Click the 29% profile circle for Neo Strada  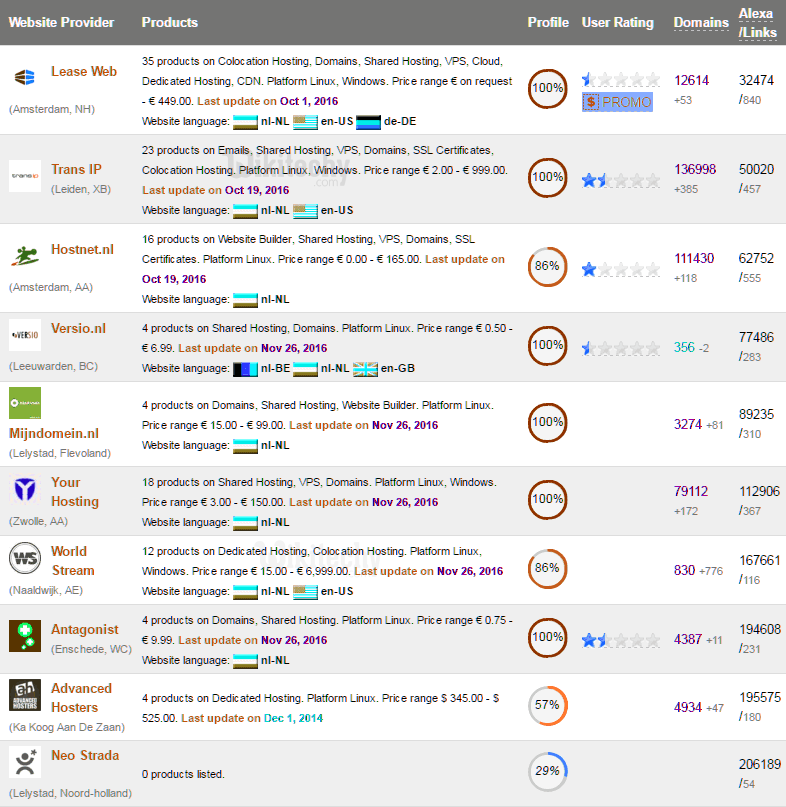coord(547,772)
